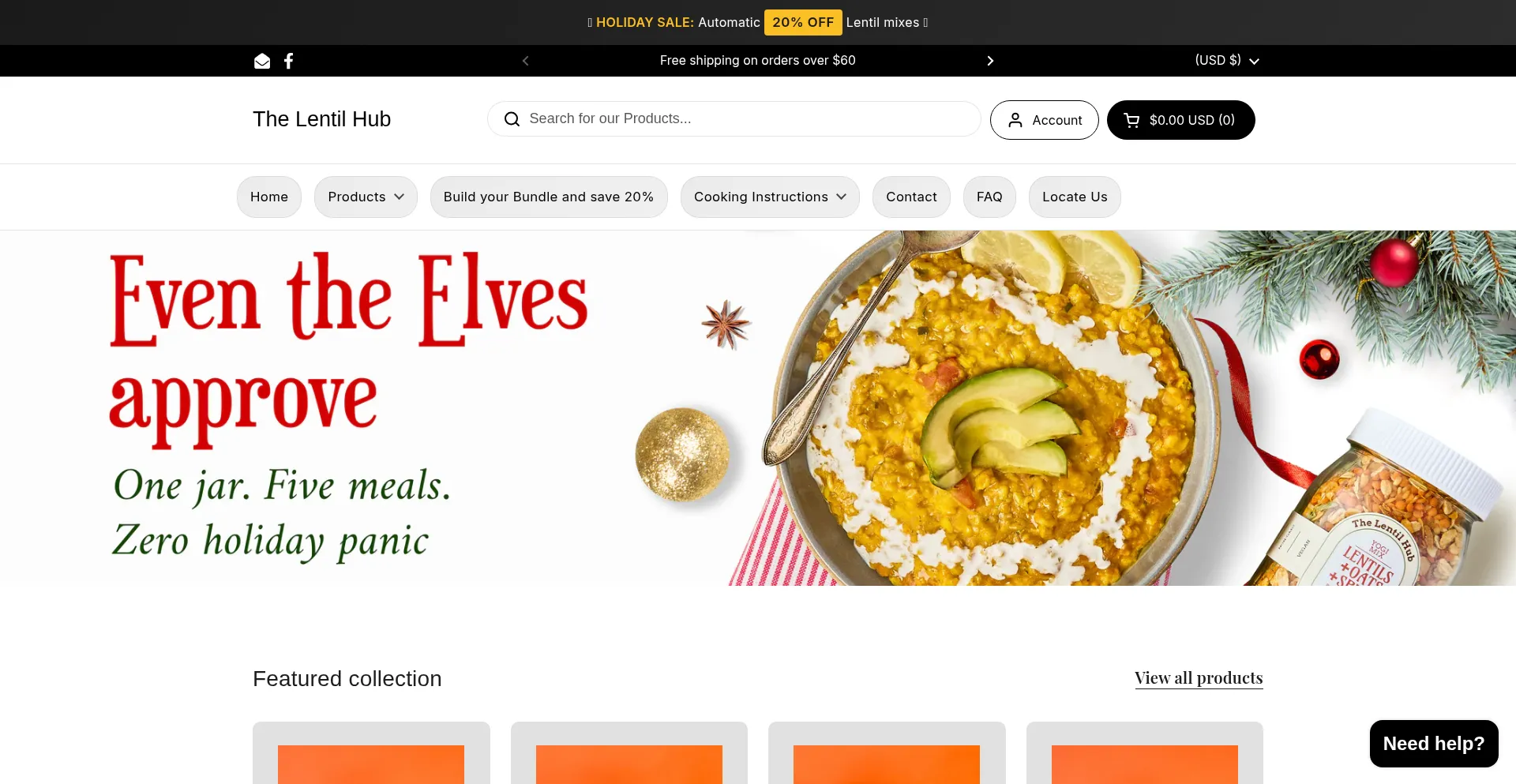
Task: Go to the Home menu item
Action: click(269, 197)
